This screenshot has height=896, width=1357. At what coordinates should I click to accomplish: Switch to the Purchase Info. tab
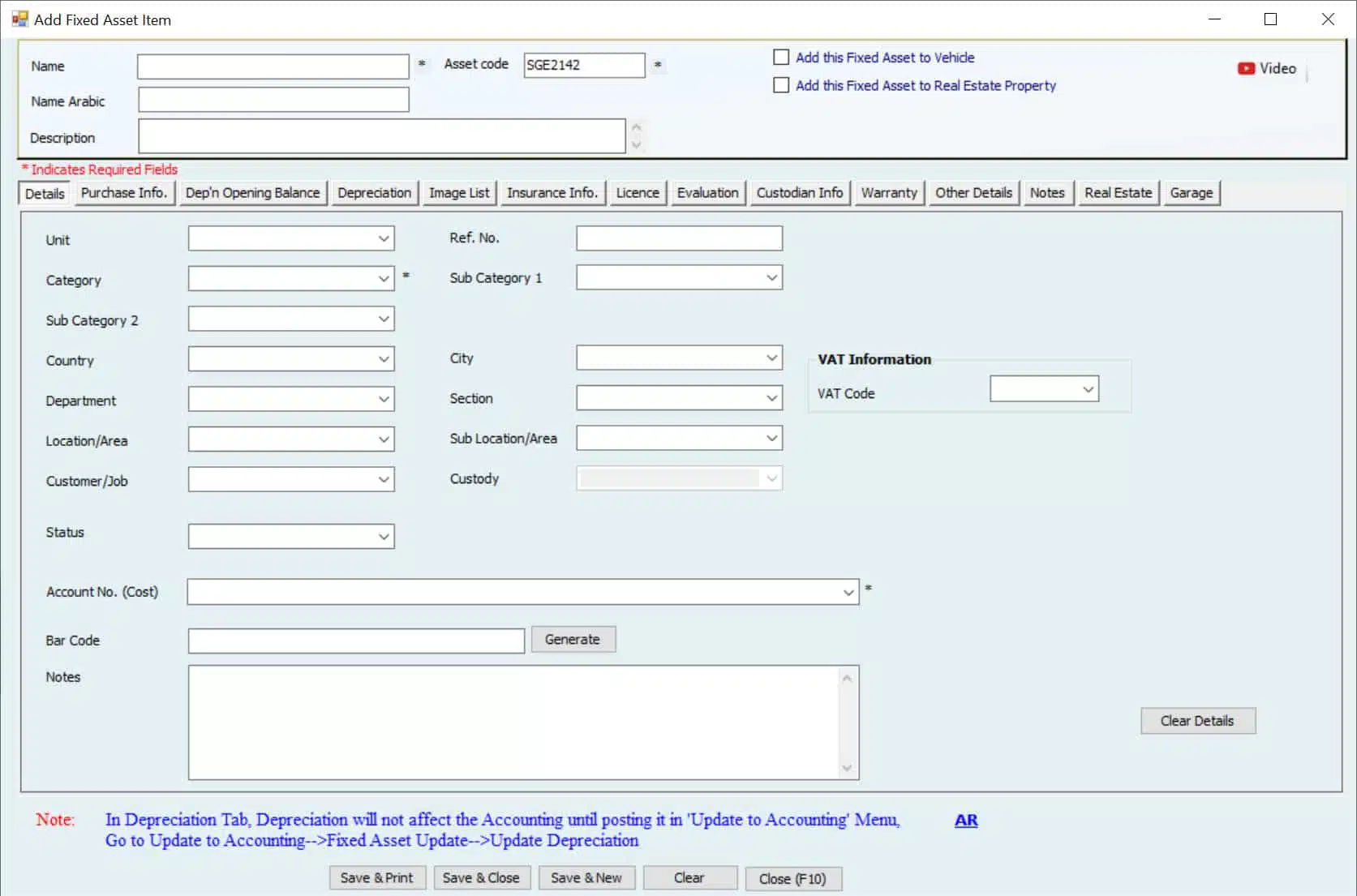tap(123, 193)
